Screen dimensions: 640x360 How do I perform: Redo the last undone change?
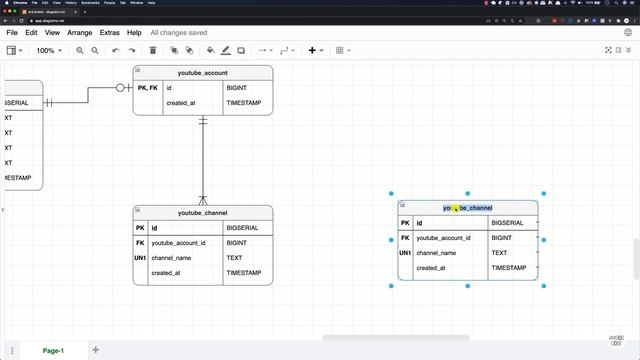[131, 51]
